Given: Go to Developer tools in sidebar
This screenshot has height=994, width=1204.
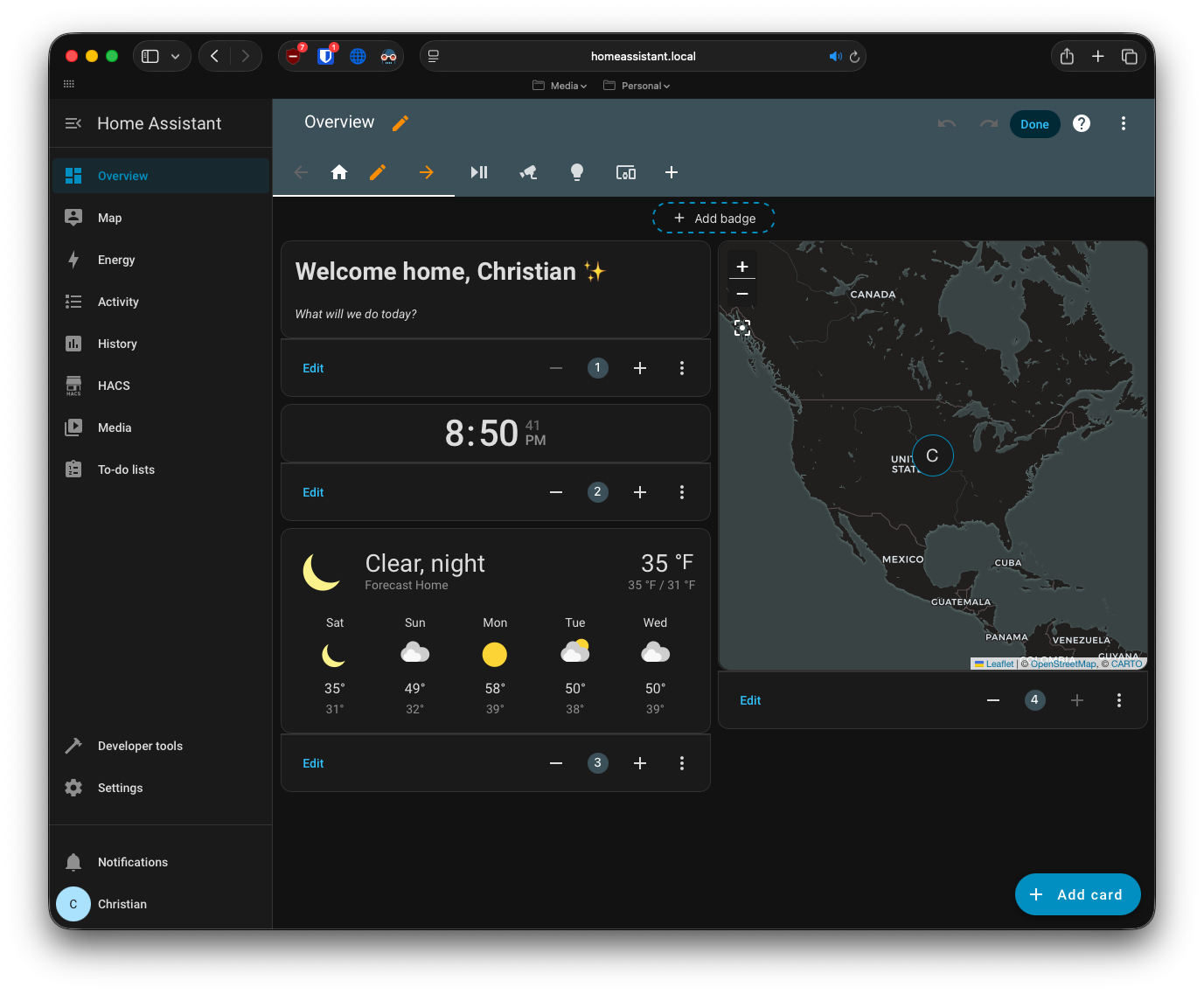Looking at the screenshot, I should 140,746.
